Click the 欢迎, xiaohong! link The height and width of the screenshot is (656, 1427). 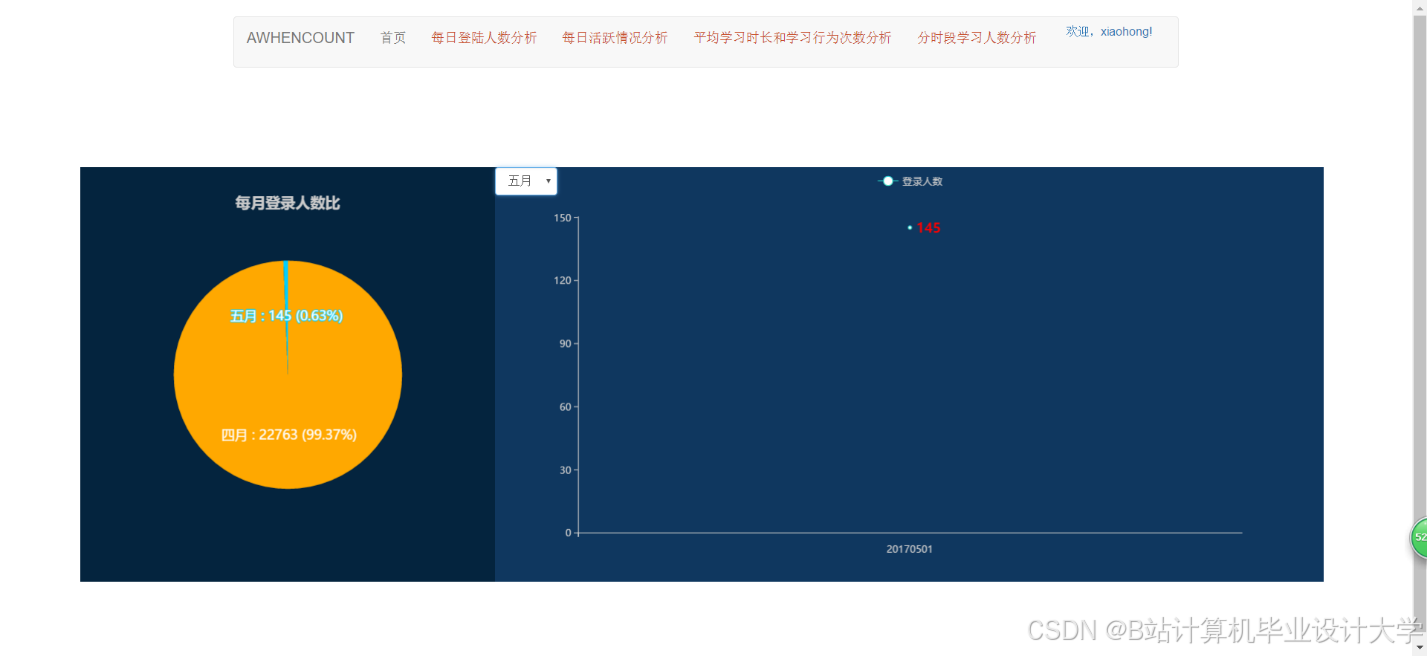point(1108,31)
